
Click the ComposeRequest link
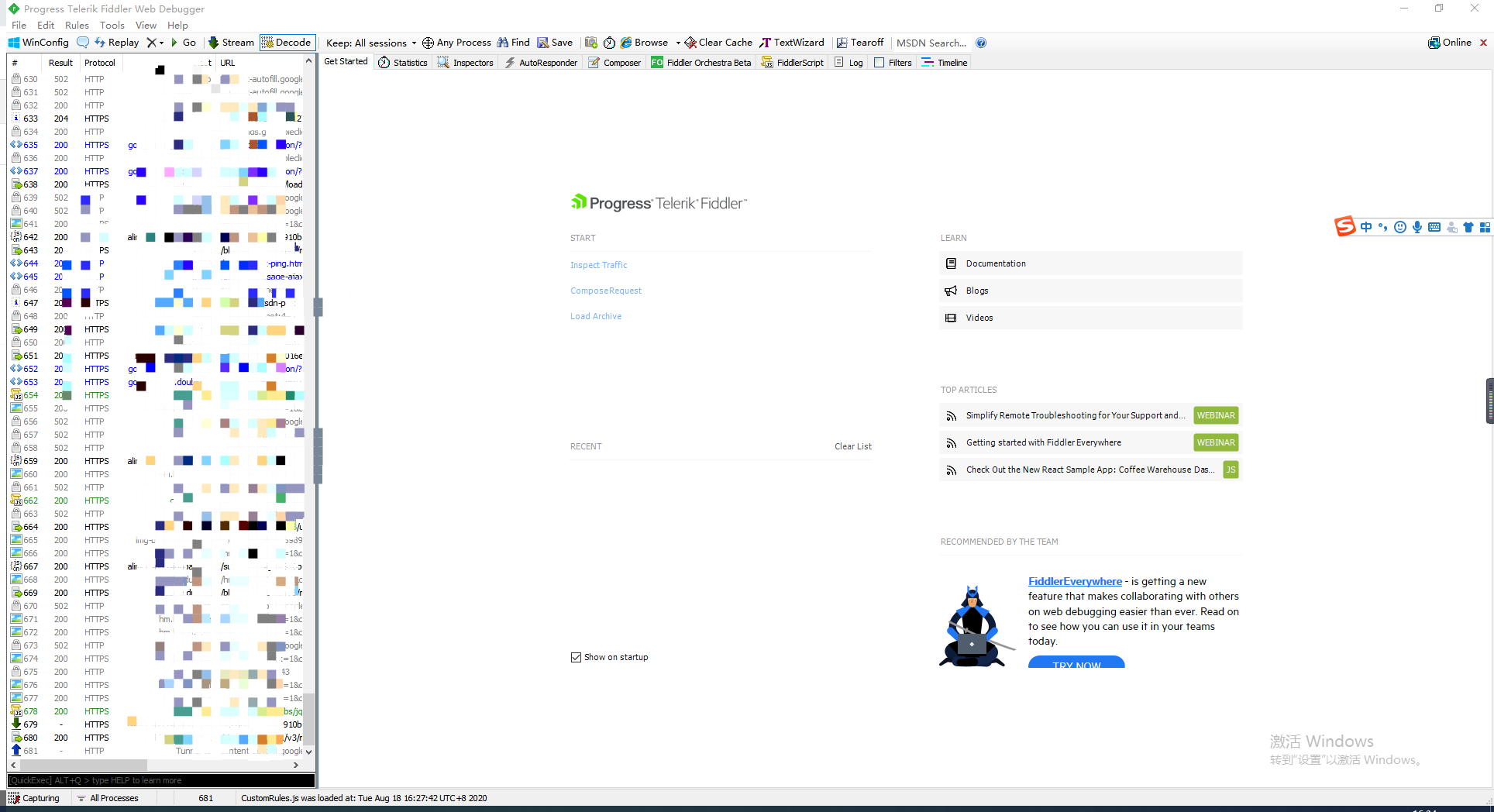tap(606, 291)
